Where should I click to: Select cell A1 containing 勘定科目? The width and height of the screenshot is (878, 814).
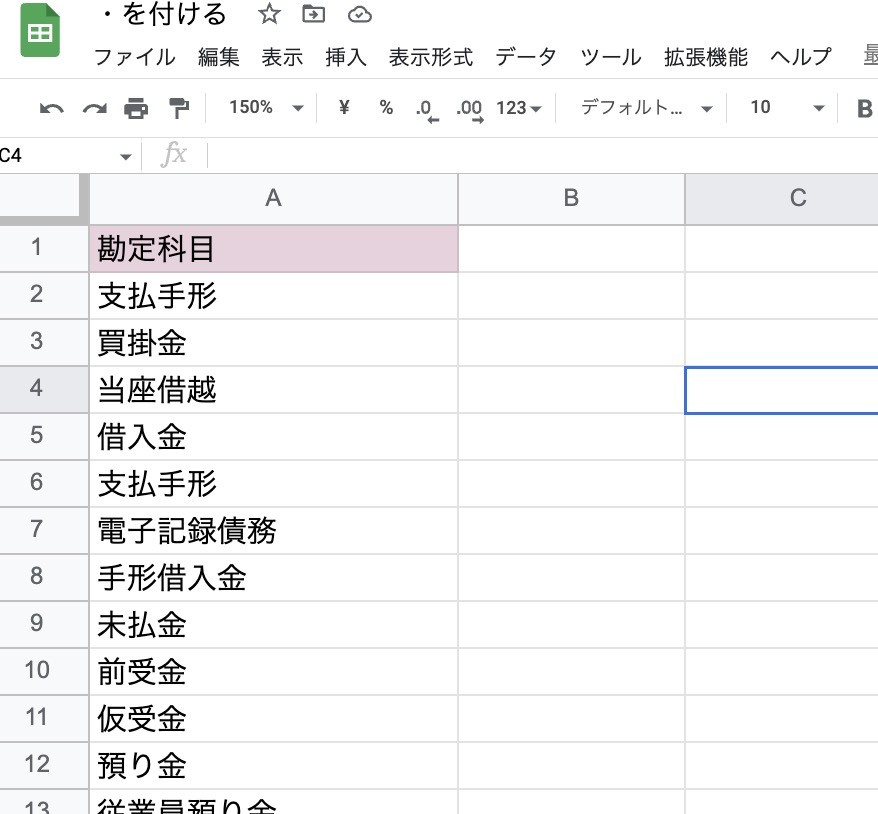click(x=273, y=249)
